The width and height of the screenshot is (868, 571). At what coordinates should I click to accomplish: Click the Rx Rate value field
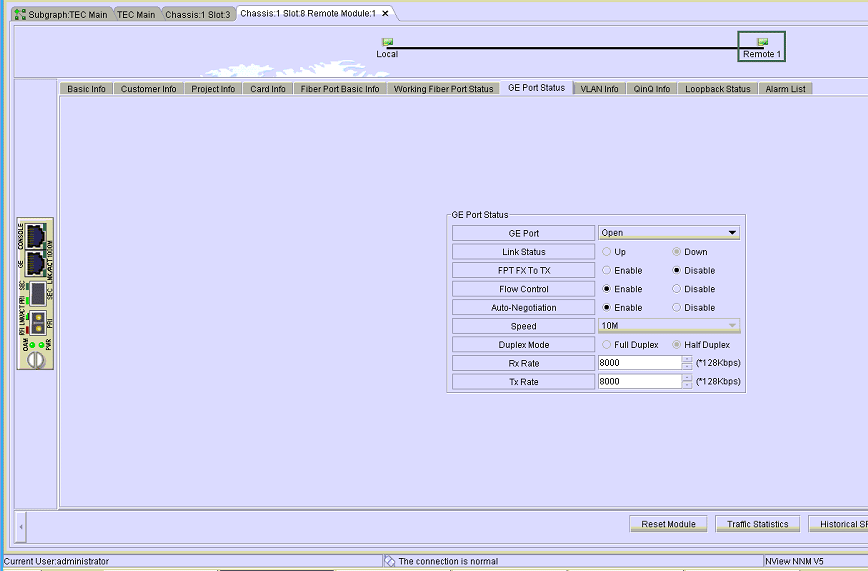pos(640,363)
